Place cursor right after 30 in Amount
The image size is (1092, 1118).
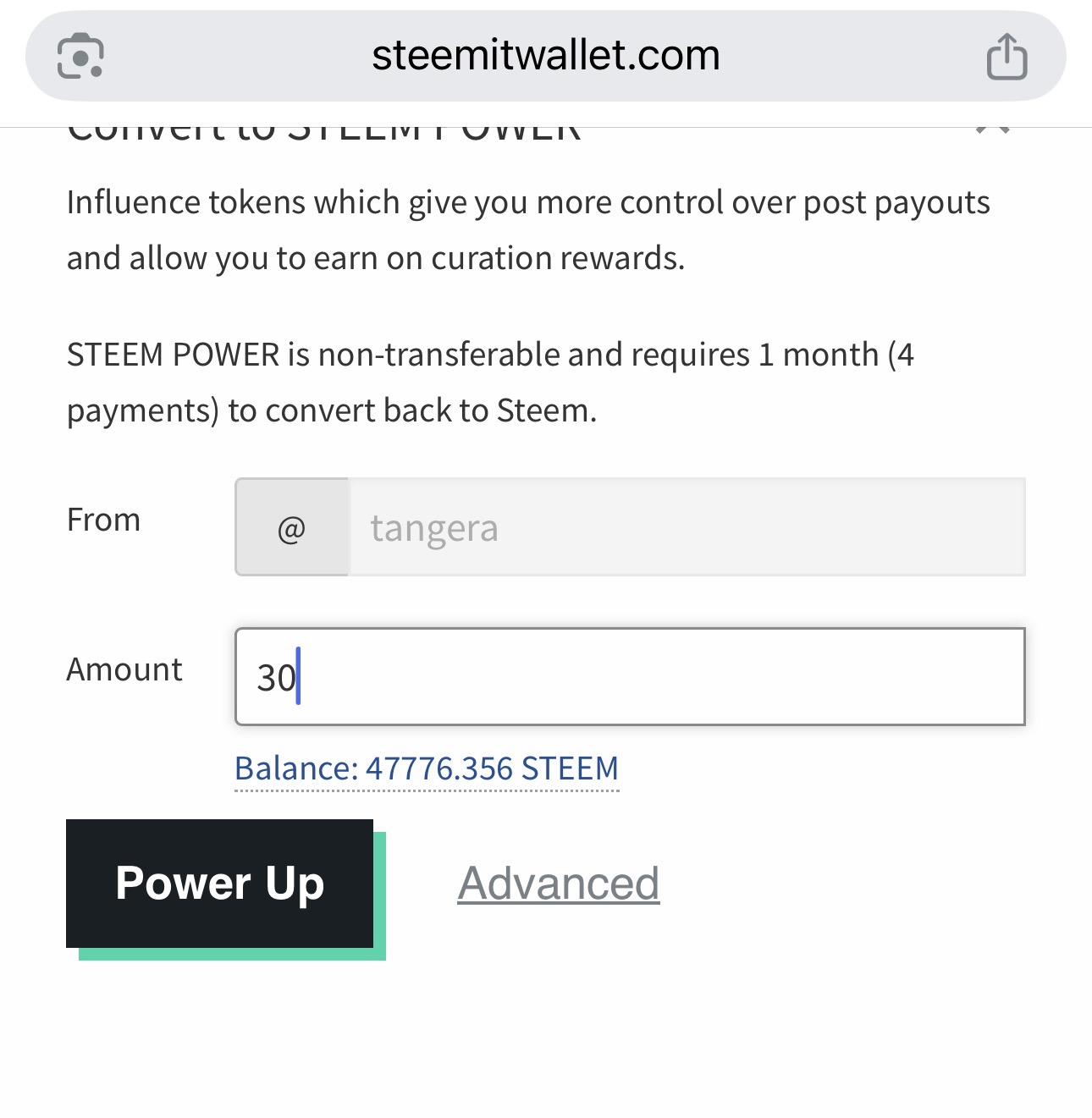[x=299, y=677]
